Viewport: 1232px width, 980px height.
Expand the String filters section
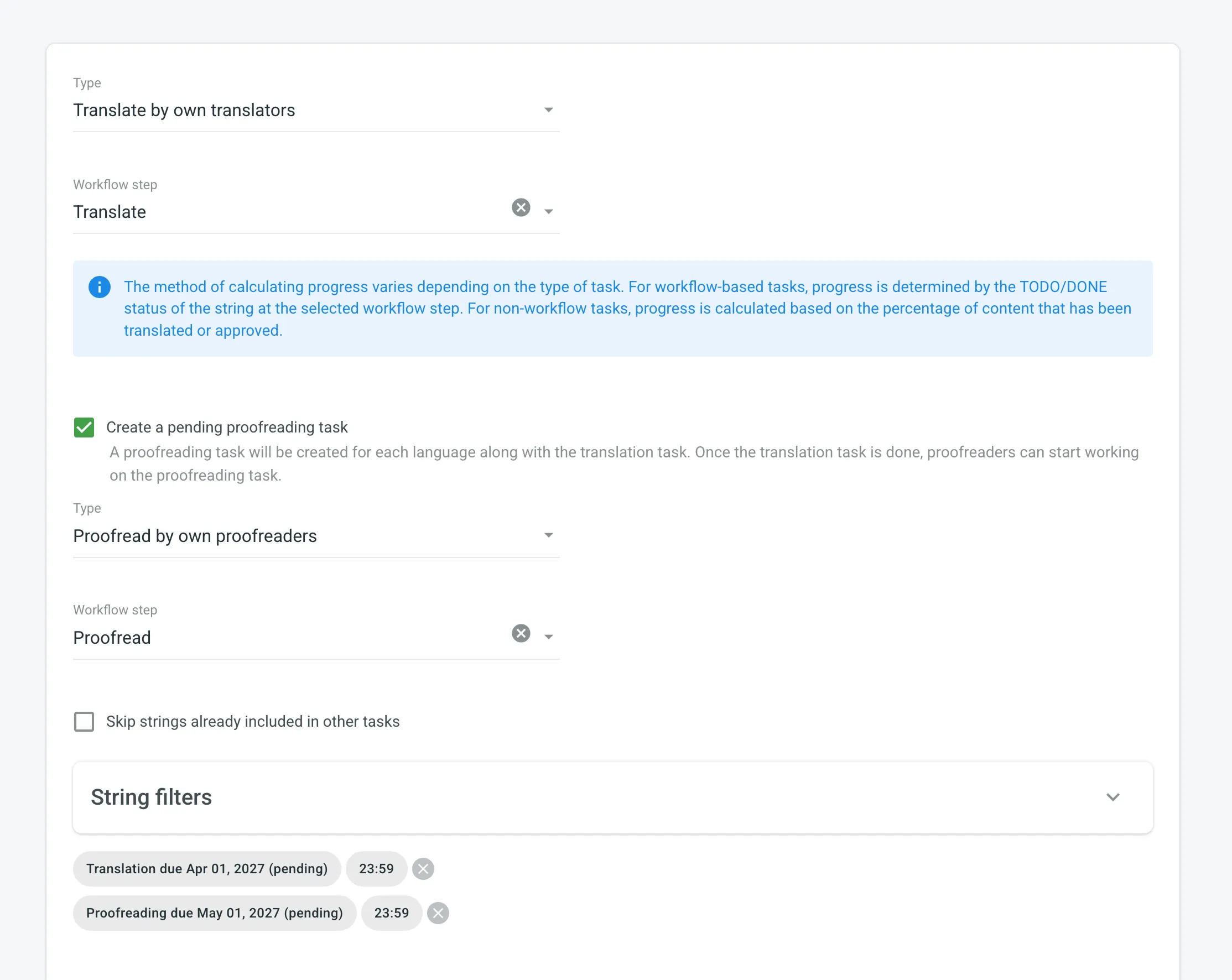point(1113,797)
